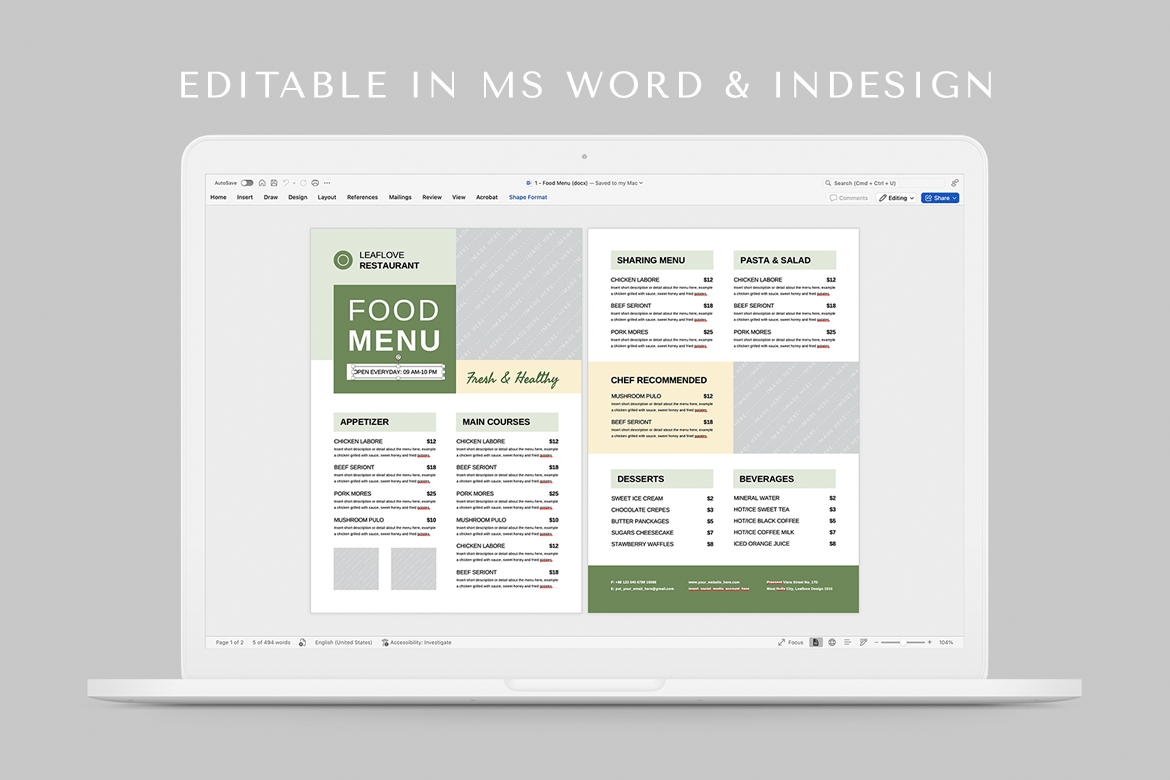Open the References ribbon tab
Image resolution: width=1170 pixels, height=780 pixels.
363,198
